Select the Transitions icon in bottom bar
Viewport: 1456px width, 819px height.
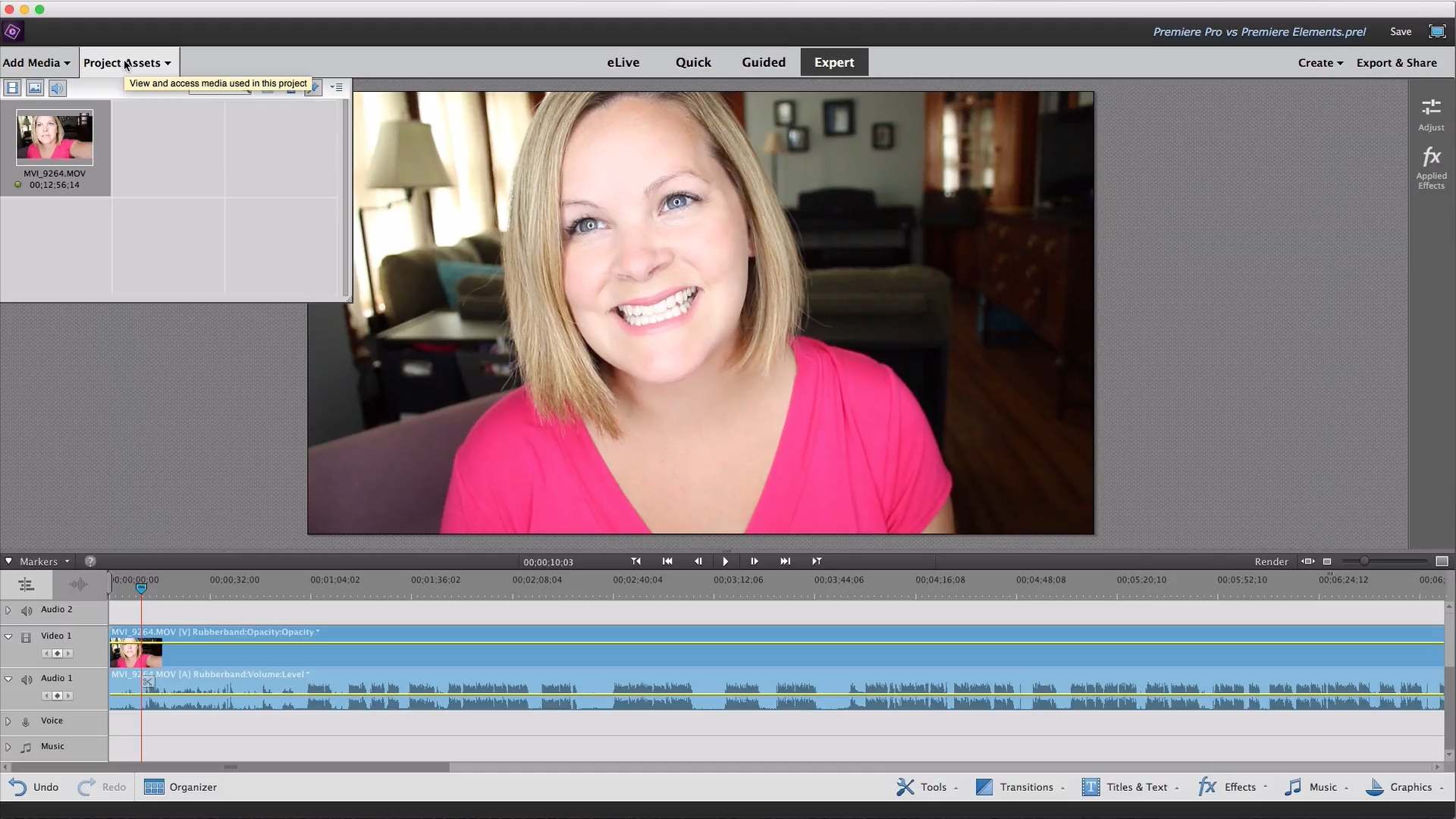point(983,788)
